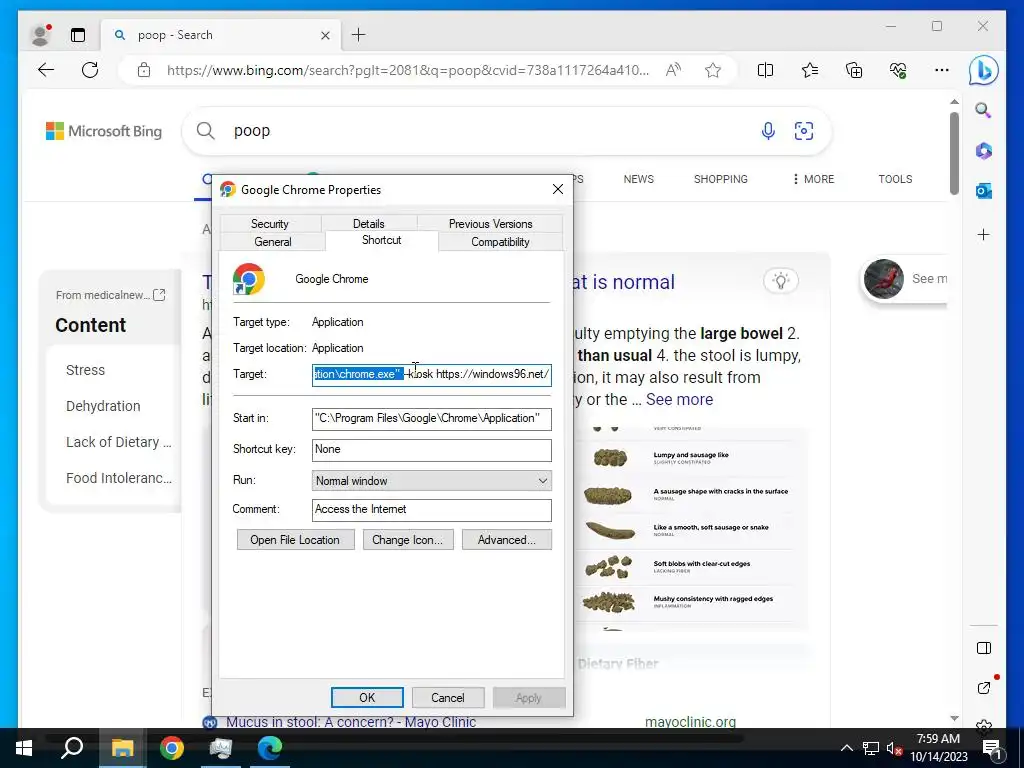Open File Explorer from the taskbar

[122, 748]
